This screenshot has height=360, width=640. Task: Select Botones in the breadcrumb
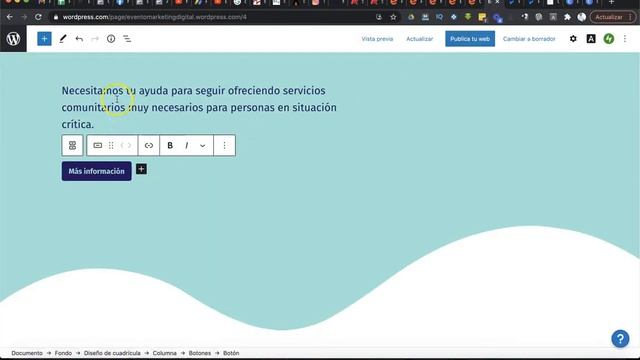[200, 353]
